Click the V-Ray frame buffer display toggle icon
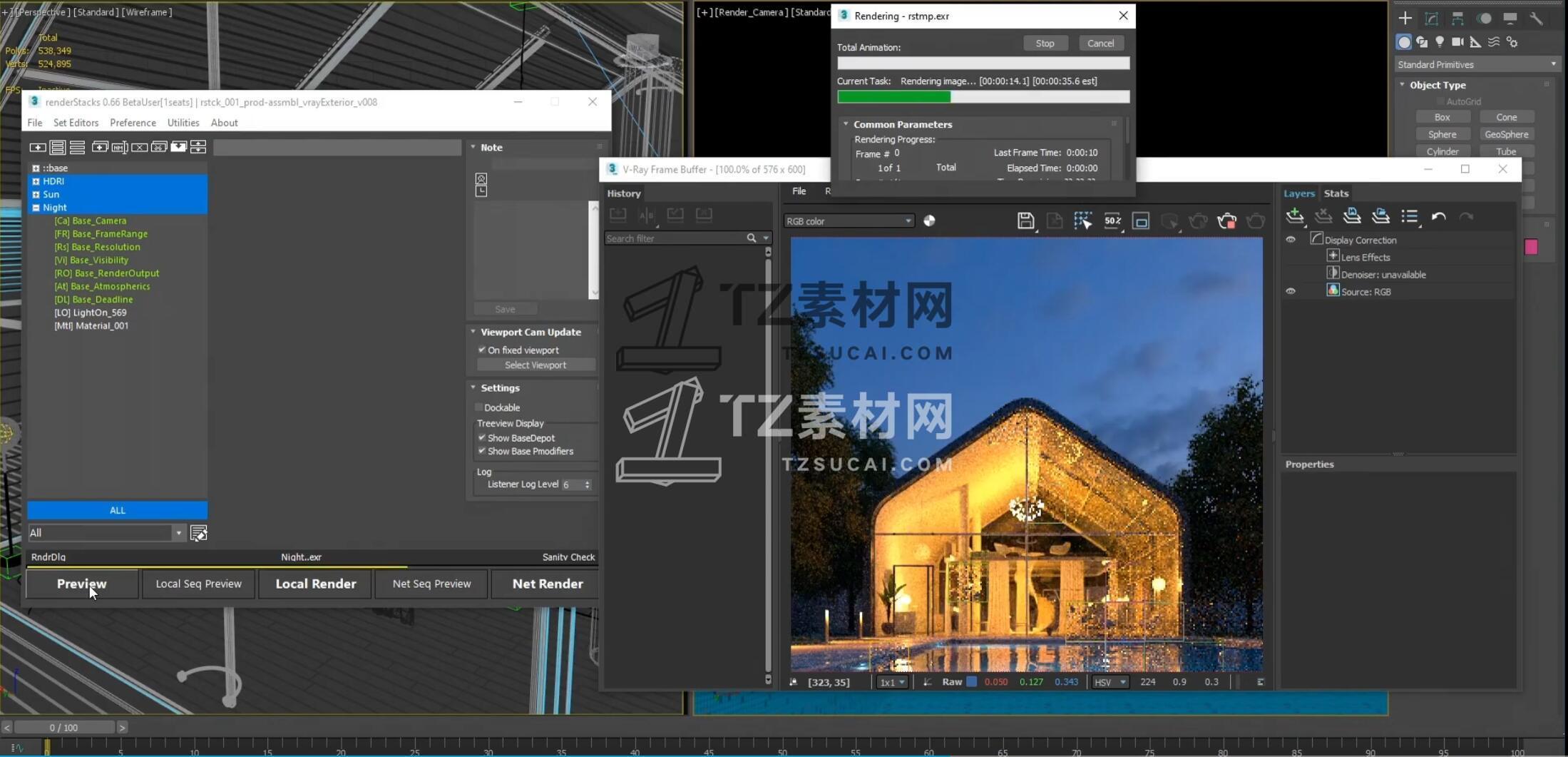This screenshot has height=757, width=1568. pos(1141,221)
